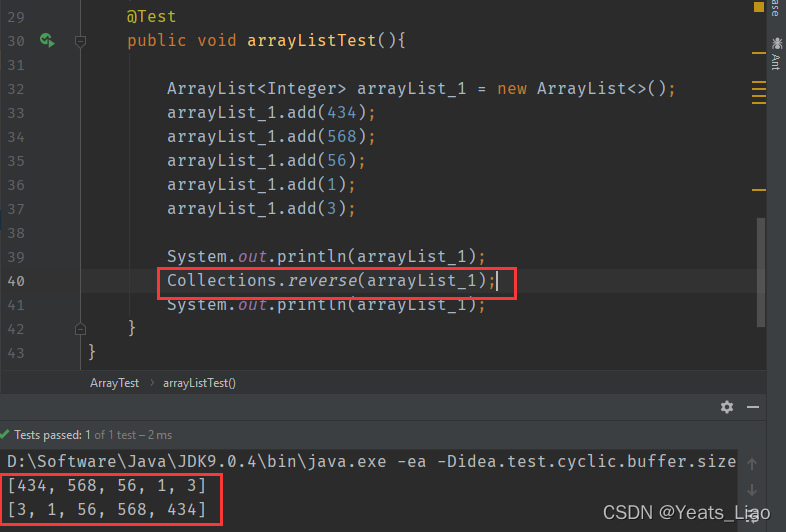This screenshot has height=532, width=786.
Task: Click arrayList_1.add(1) line
Action: point(261,185)
